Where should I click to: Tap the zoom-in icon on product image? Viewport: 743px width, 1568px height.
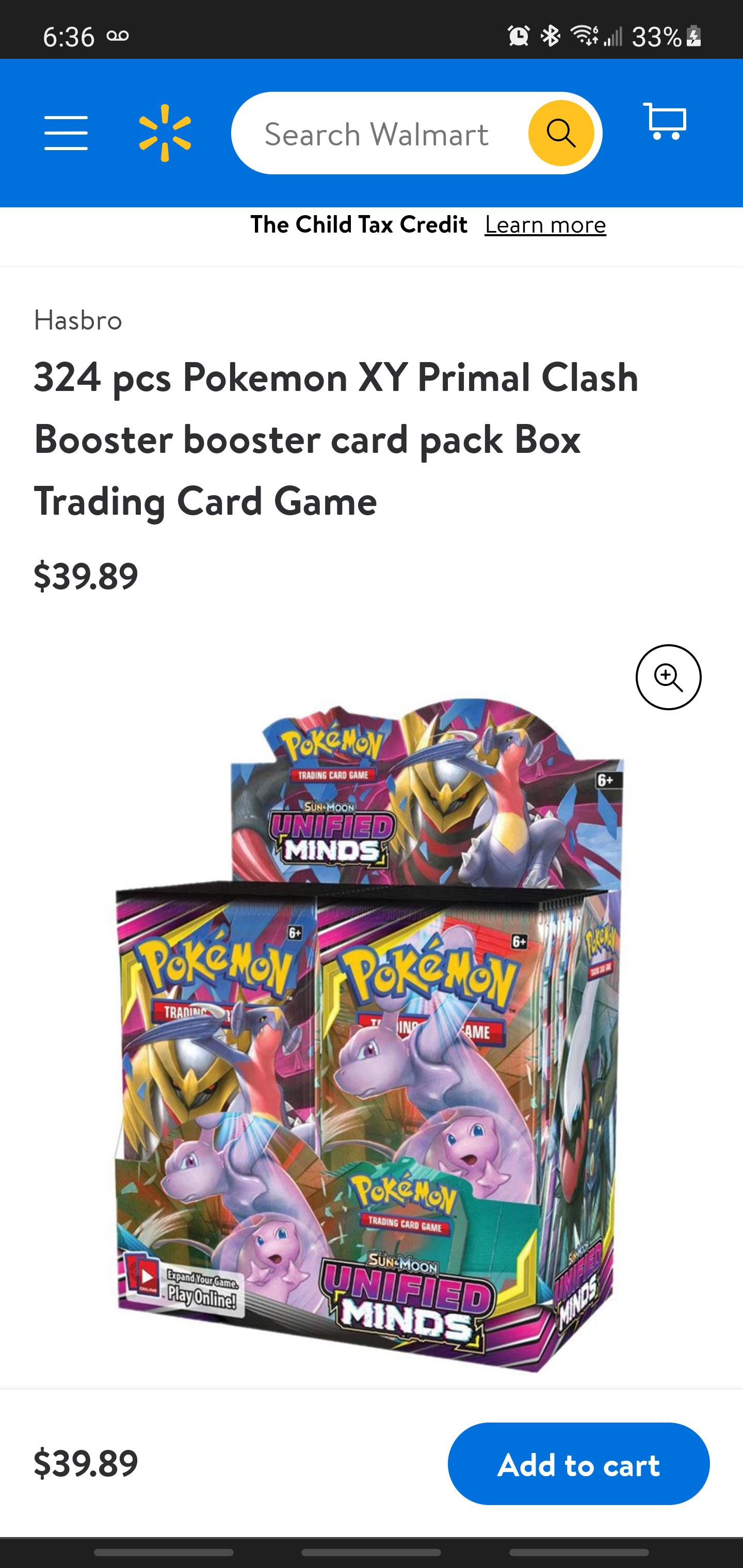pyautogui.click(x=668, y=677)
